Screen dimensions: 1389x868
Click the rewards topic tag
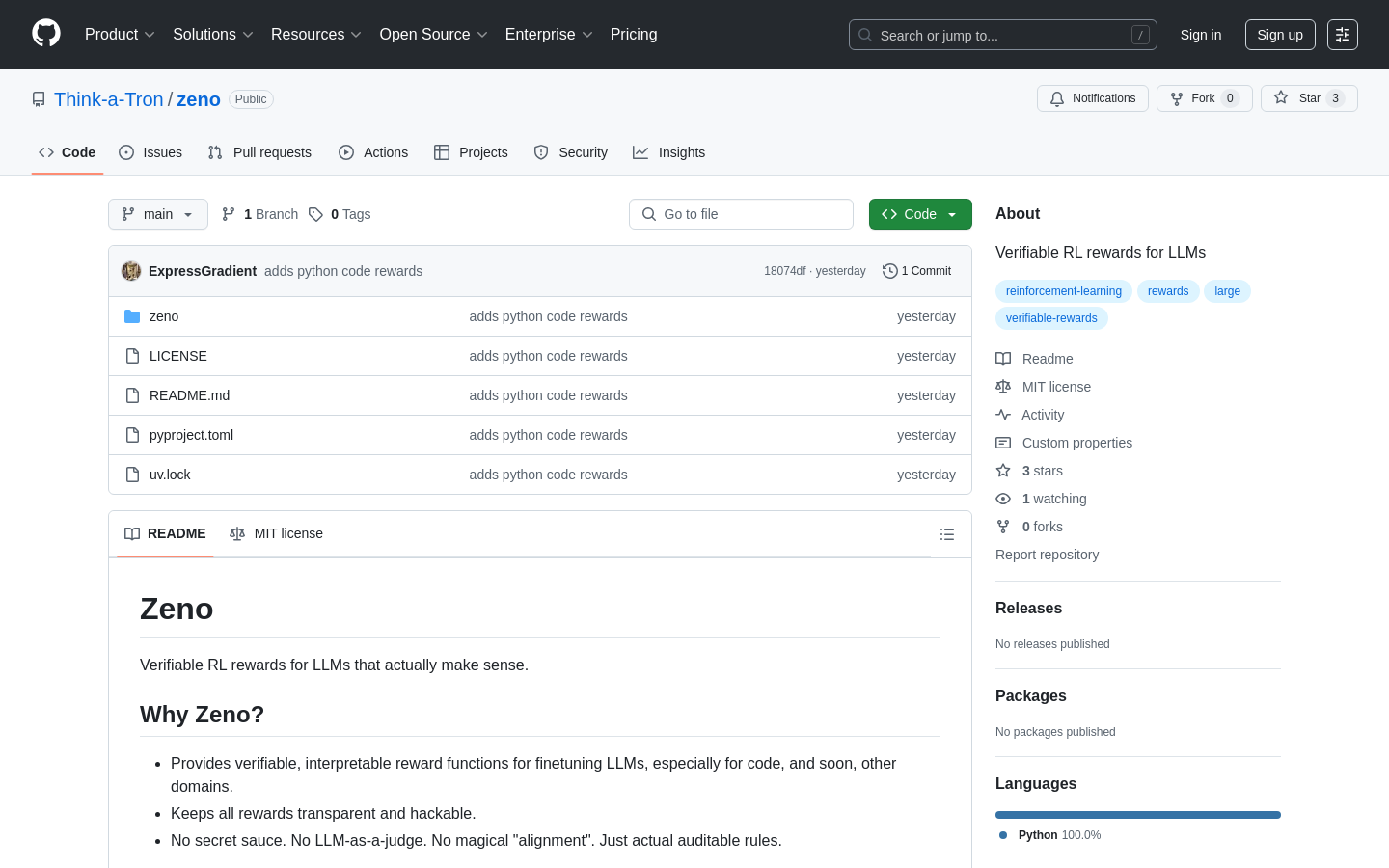(1168, 291)
